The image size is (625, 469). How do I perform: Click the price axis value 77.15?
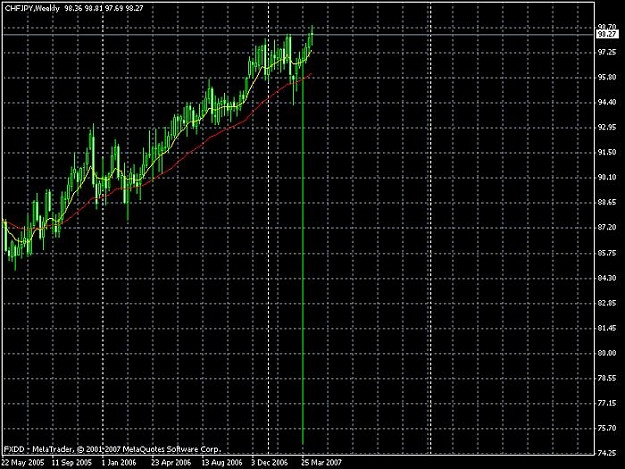(607, 404)
